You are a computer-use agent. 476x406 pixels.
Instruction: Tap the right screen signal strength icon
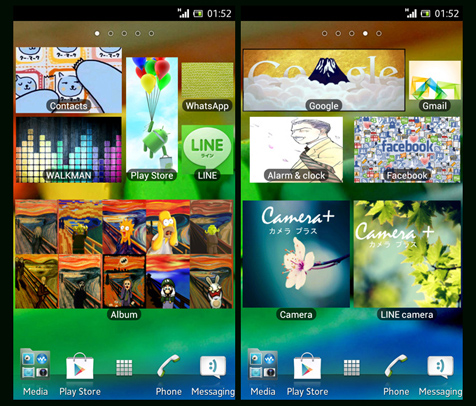coord(411,13)
